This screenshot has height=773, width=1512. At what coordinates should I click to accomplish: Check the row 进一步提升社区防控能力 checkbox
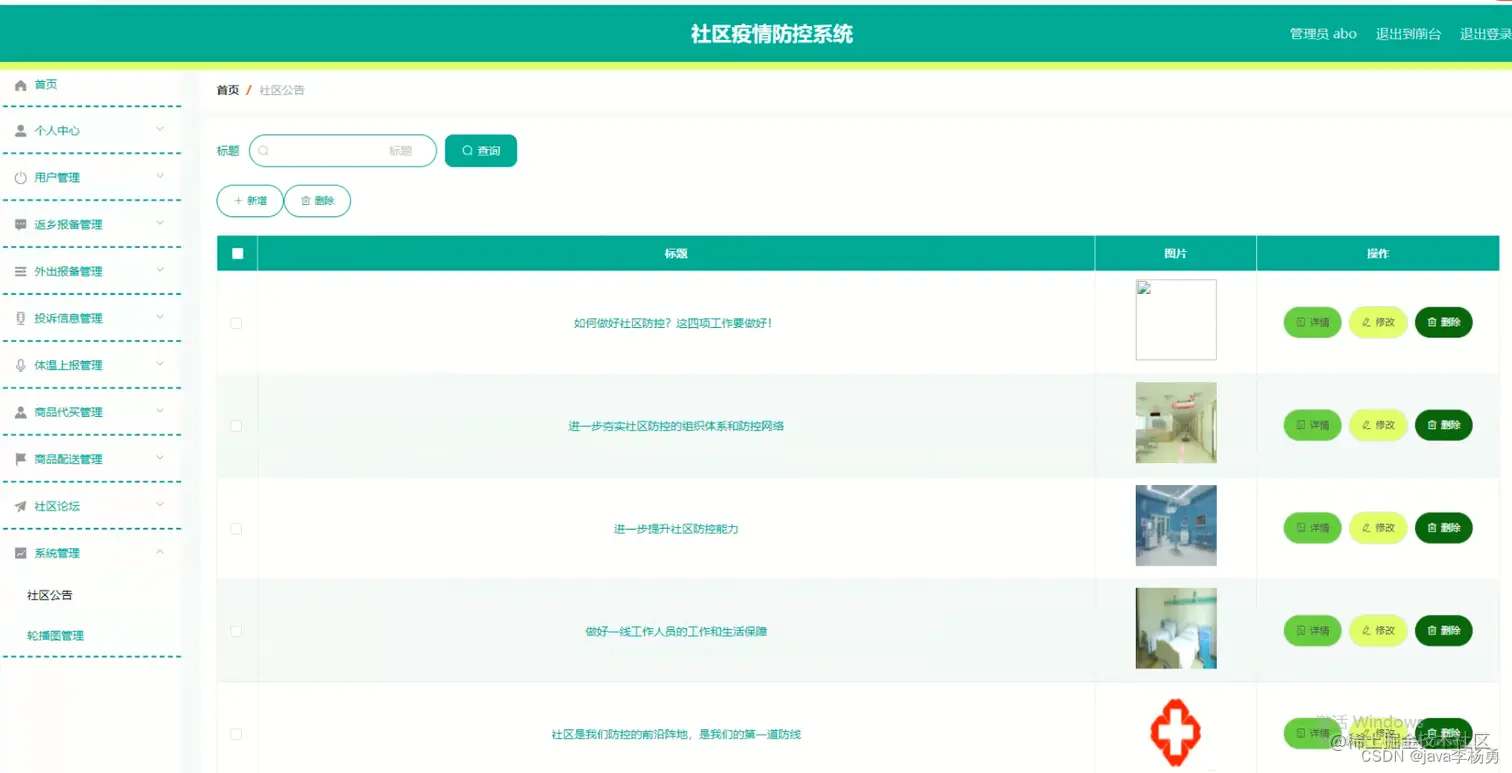click(236, 529)
